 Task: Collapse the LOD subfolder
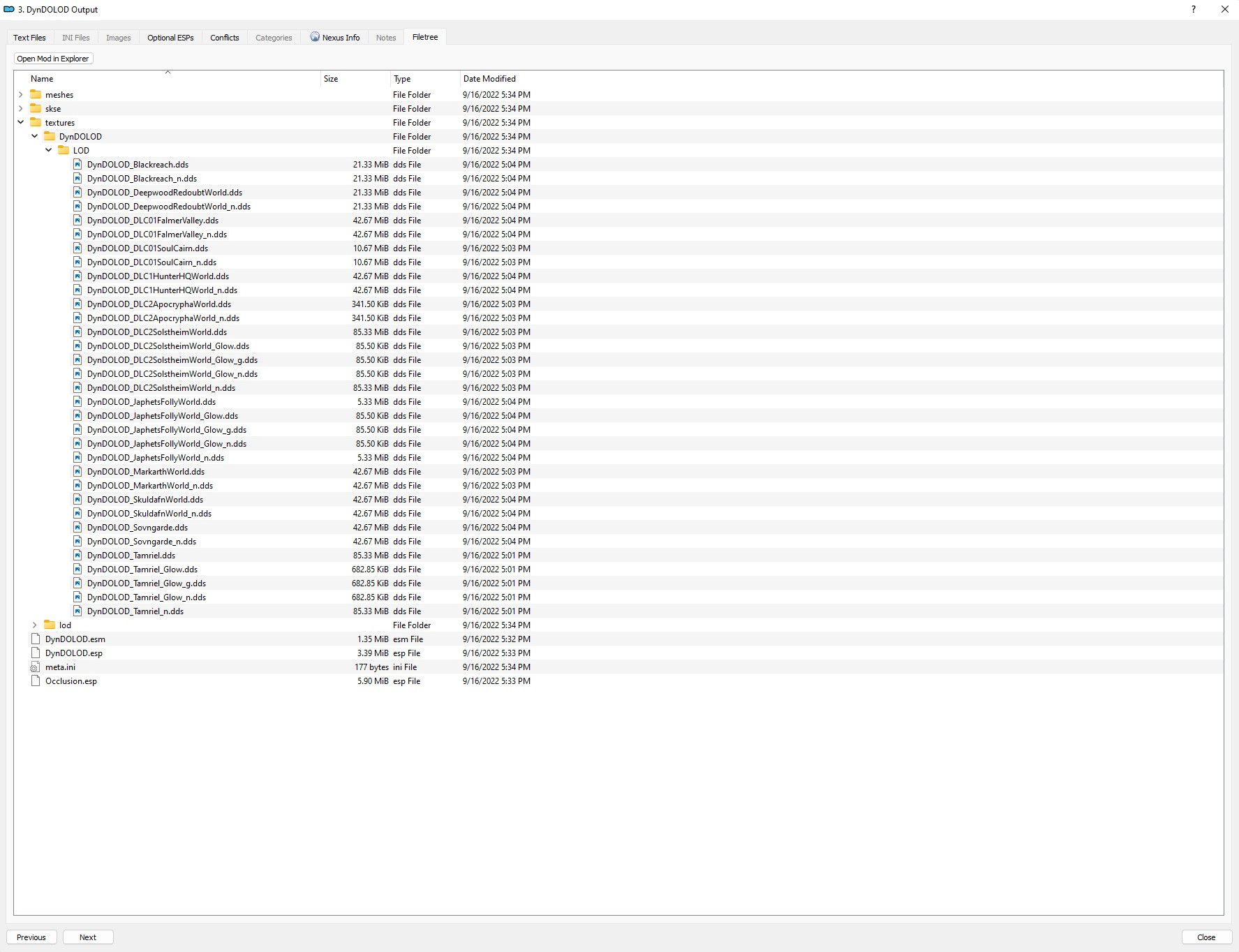(x=49, y=150)
